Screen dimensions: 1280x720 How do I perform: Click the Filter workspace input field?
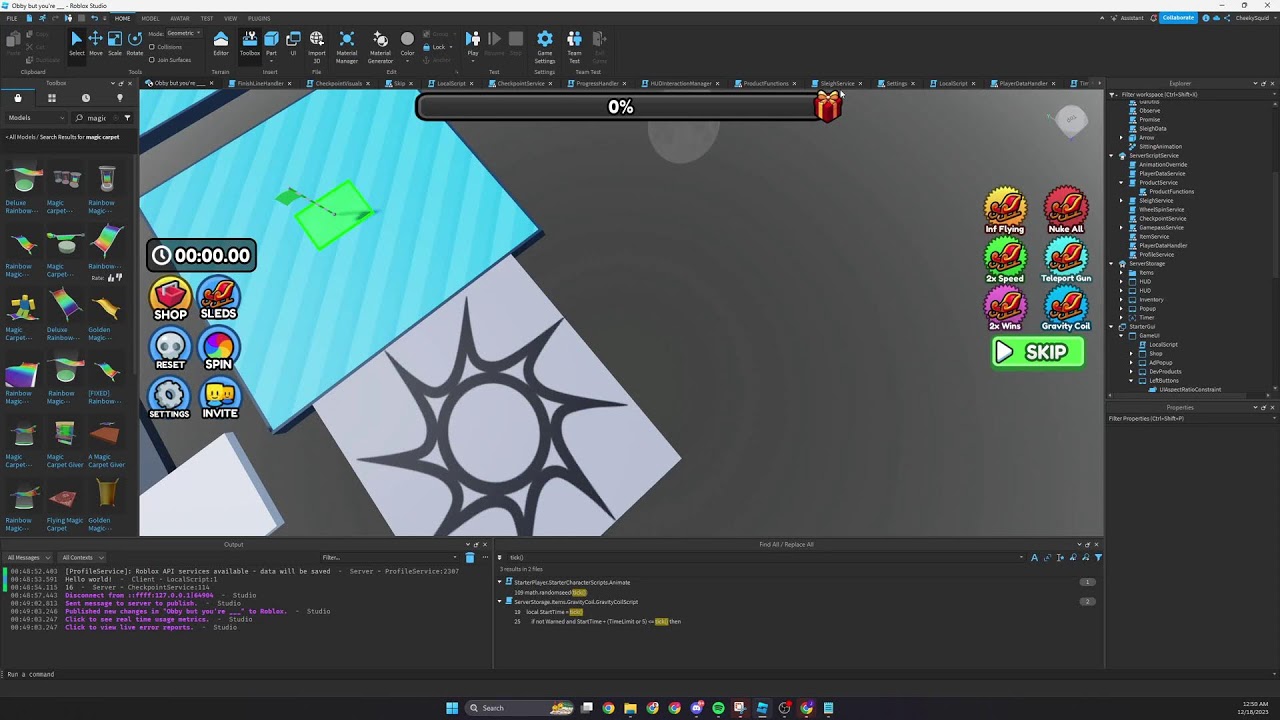pyautogui.click(x=1190, y=95)
